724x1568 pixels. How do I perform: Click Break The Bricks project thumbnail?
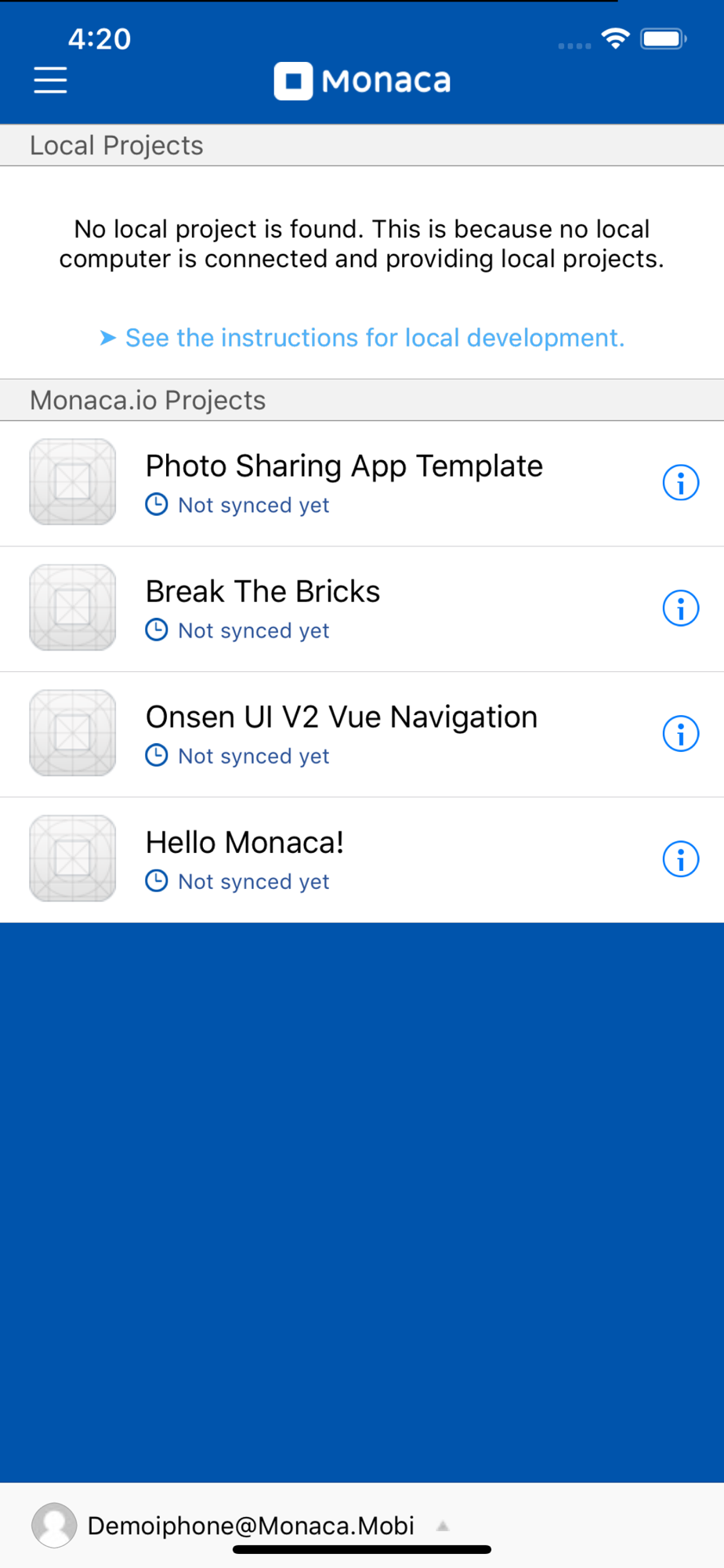(73, 608)
